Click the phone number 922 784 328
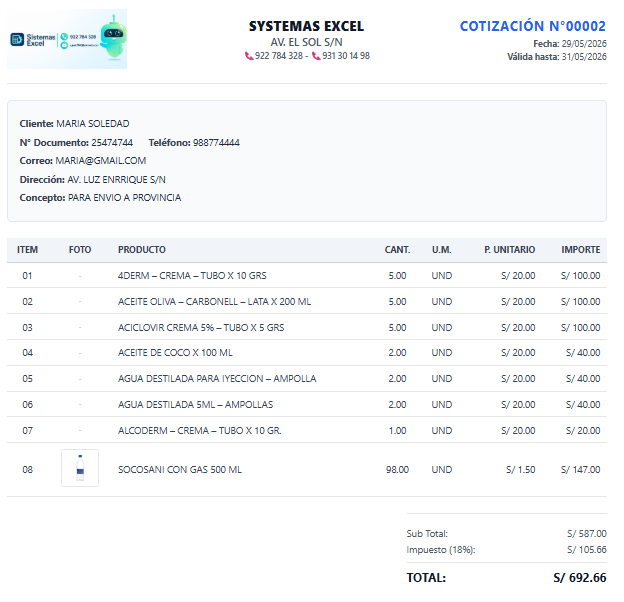The width and height of the screenshot is (624, 602). coord(279,56)
